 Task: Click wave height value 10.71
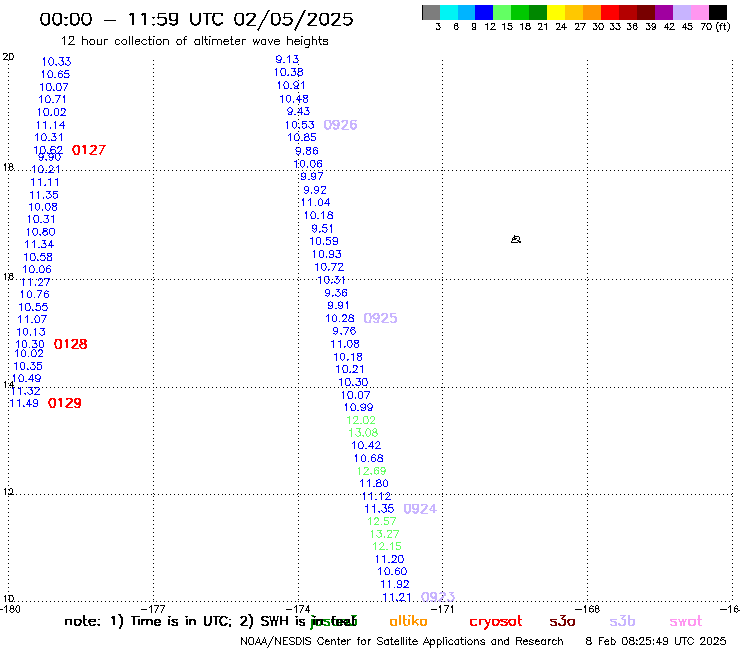click(52, 100)
